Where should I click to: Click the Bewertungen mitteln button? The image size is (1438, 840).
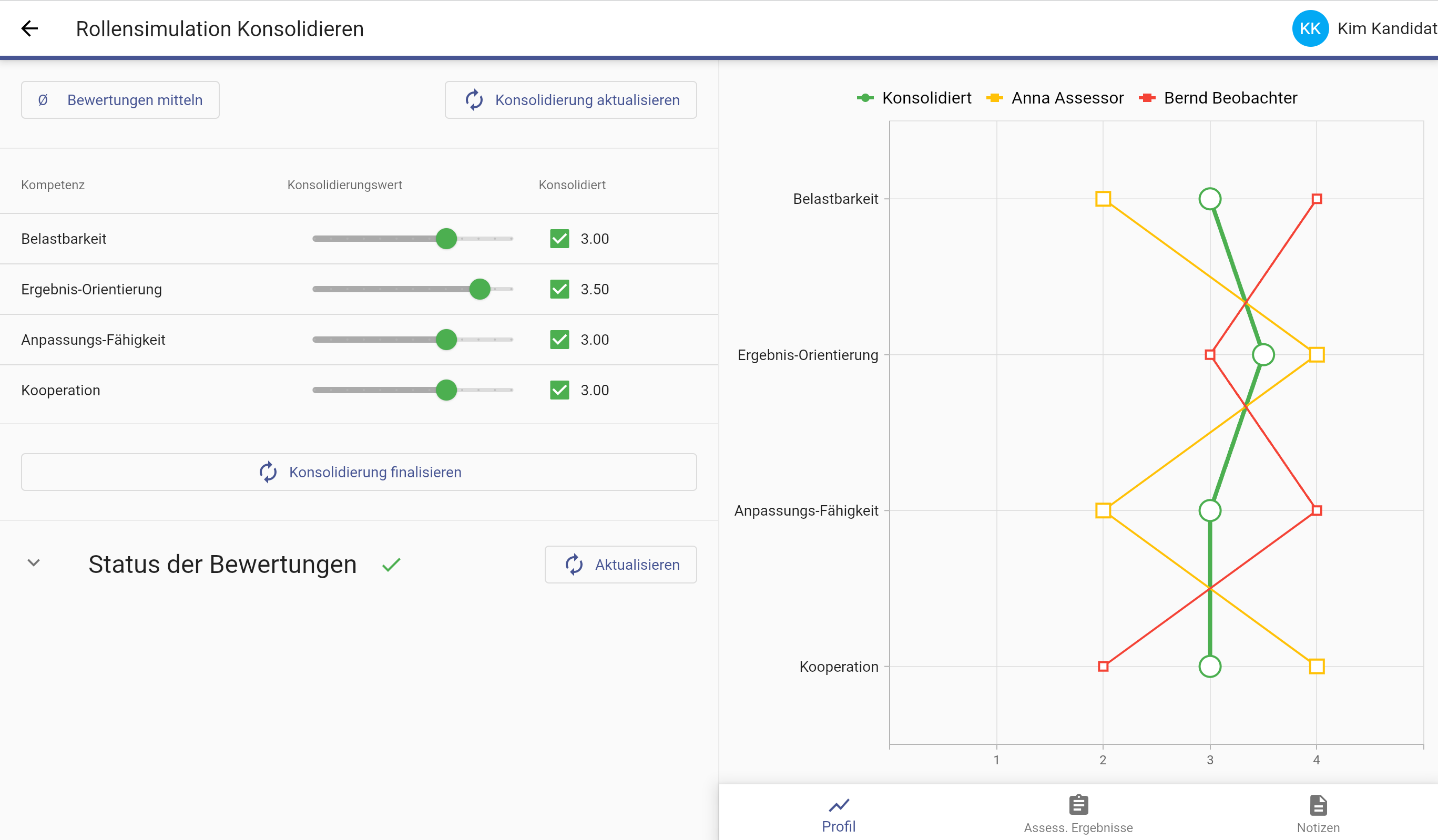click(x=120, y=99)
